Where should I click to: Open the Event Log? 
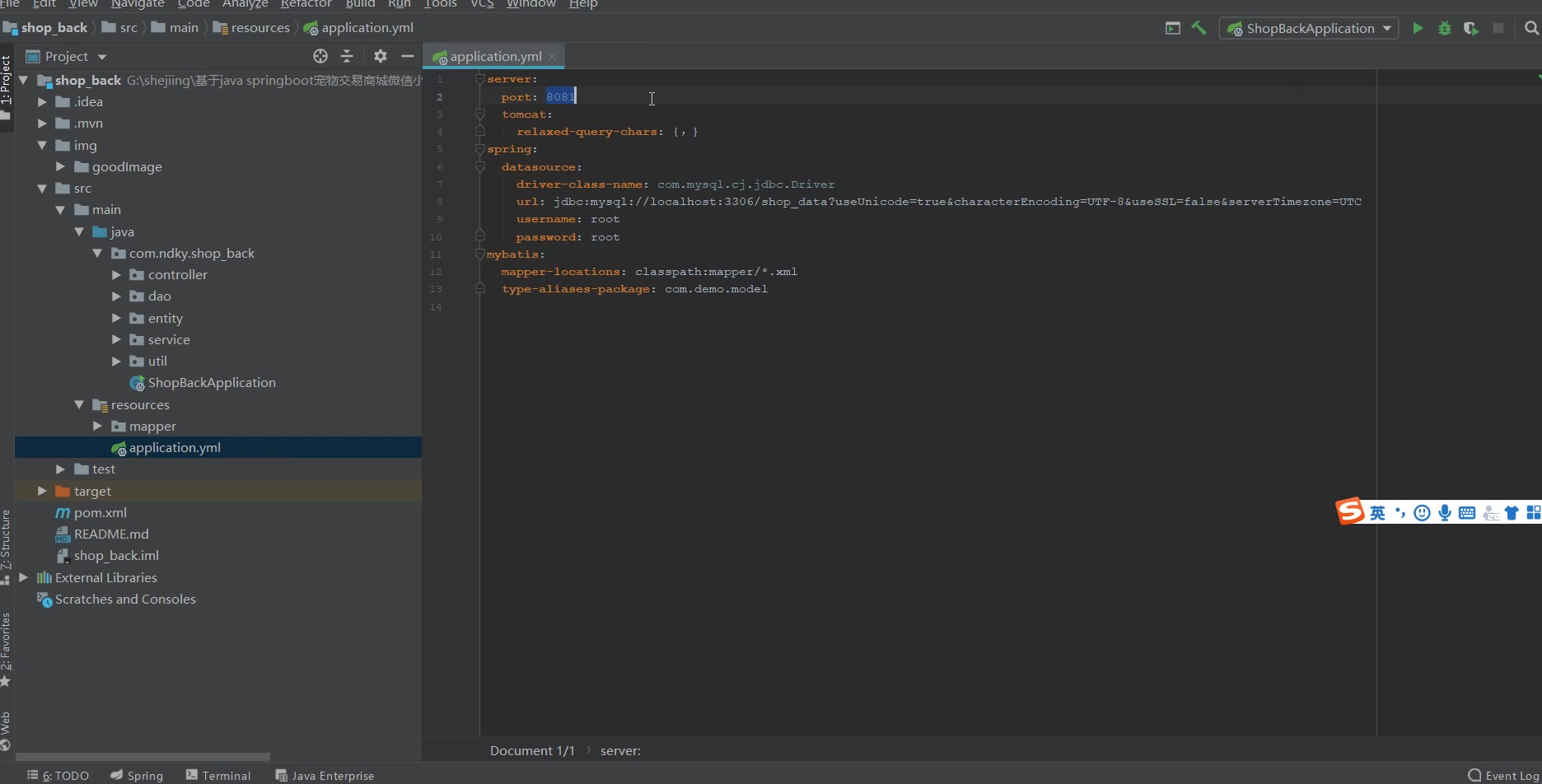pos(1503,775)
